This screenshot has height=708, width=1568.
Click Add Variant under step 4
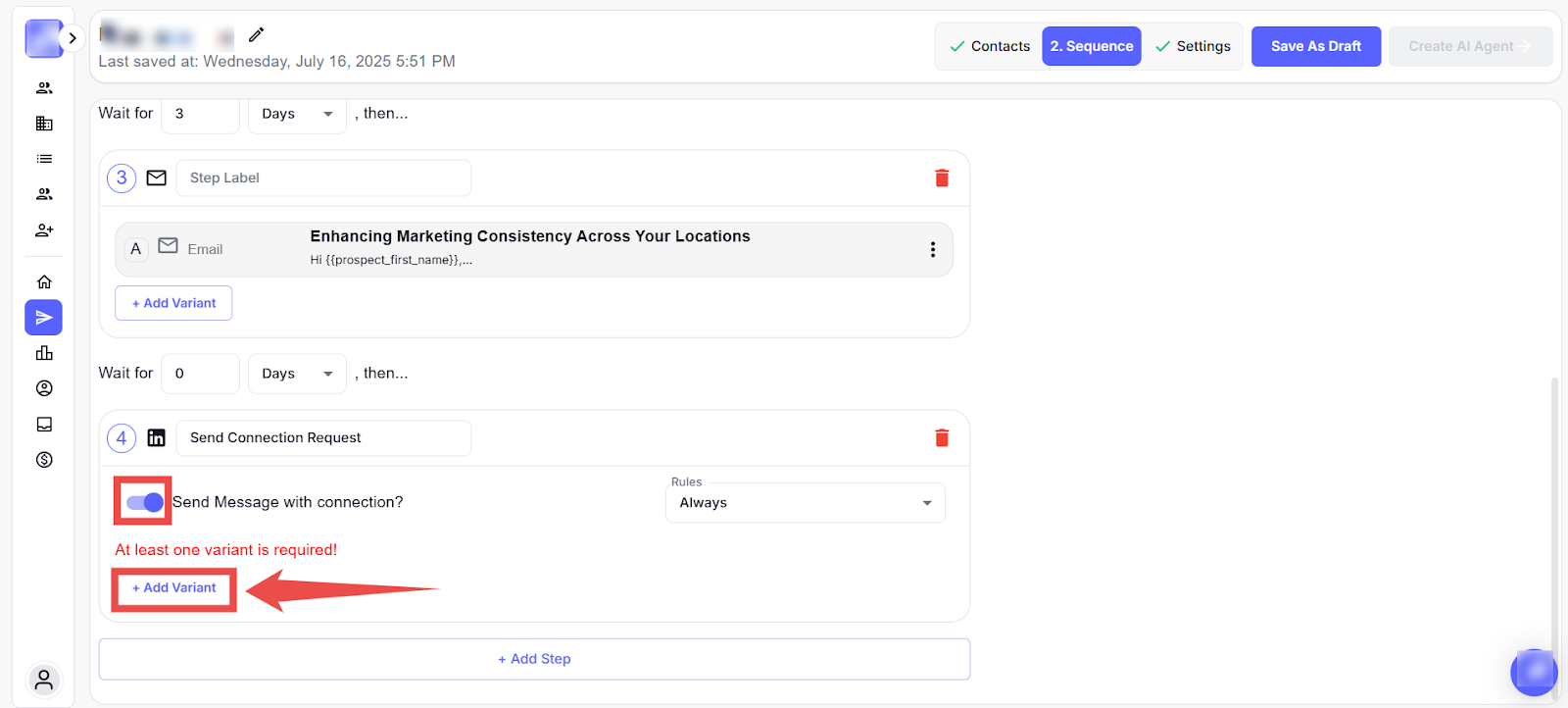coord(174,587)
